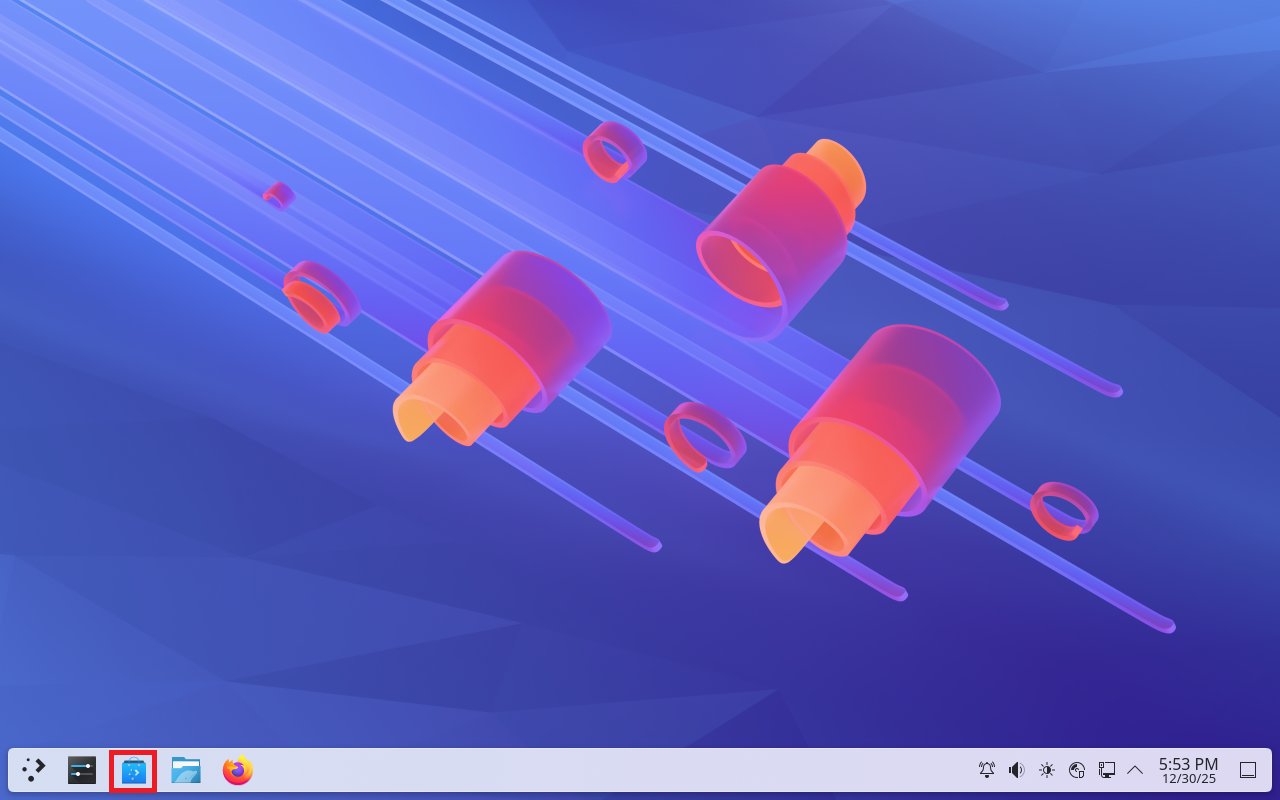Open the notifications bell in system tray

[987, 770]
